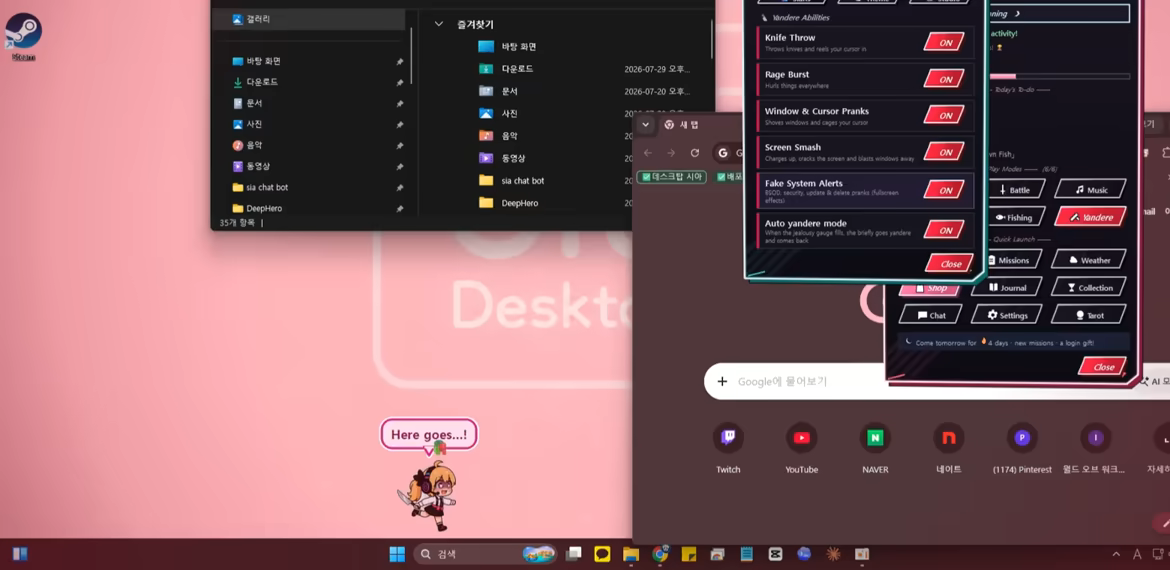The width and height of the screenshot is (1170, 570).
Task: Click the 35개 항목 status text
Action: (x=237, y=222)
